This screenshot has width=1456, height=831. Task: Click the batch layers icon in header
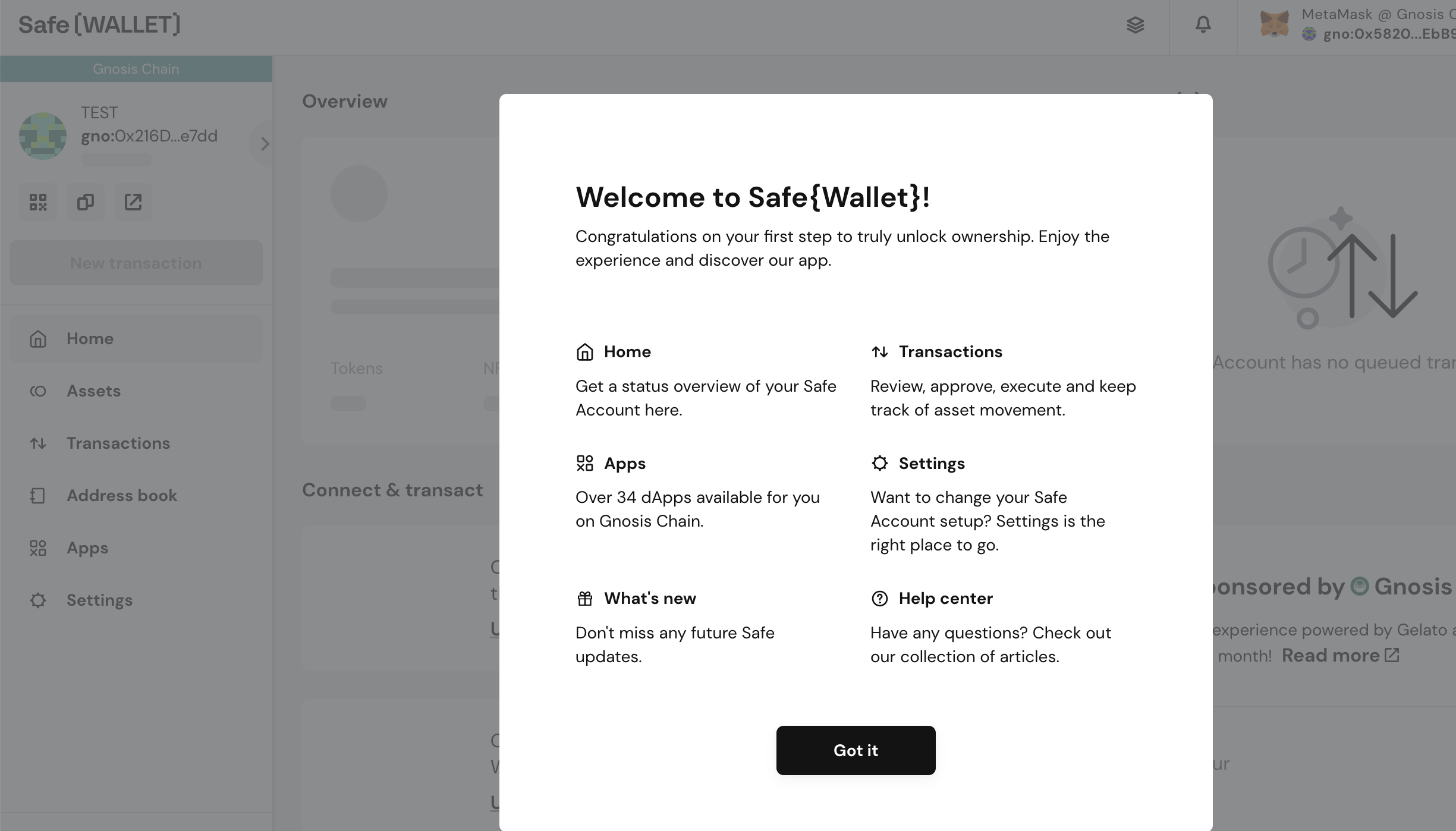click(x=1135, y=25)
